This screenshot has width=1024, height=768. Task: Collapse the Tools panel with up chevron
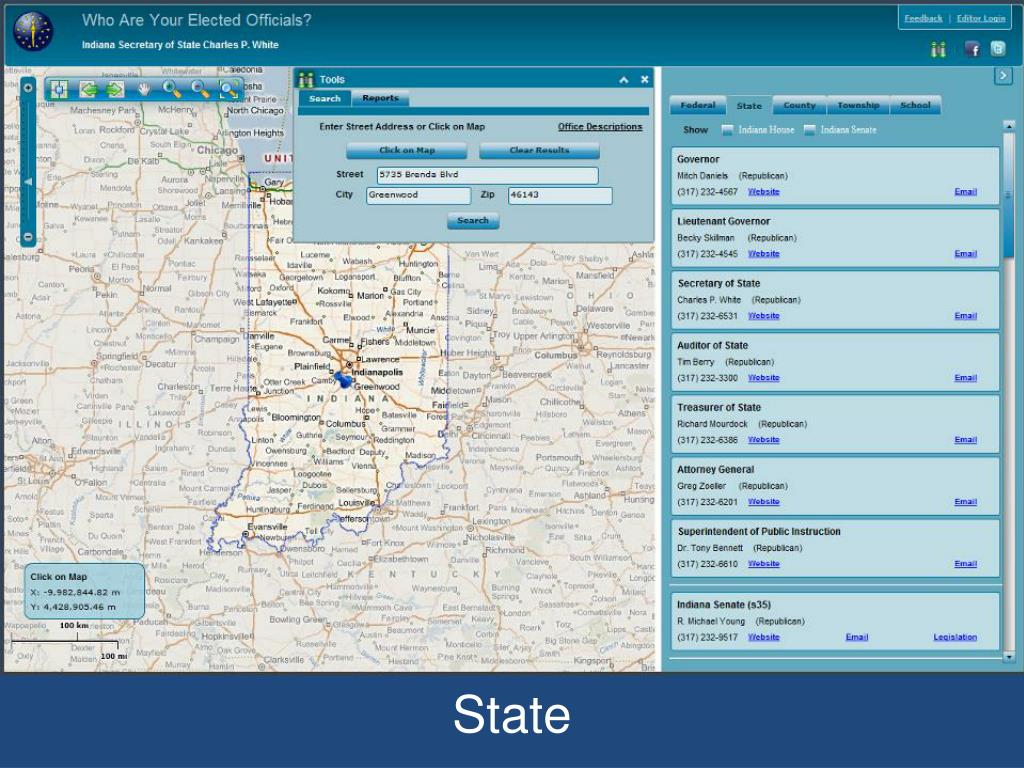(x=624, y=80)
